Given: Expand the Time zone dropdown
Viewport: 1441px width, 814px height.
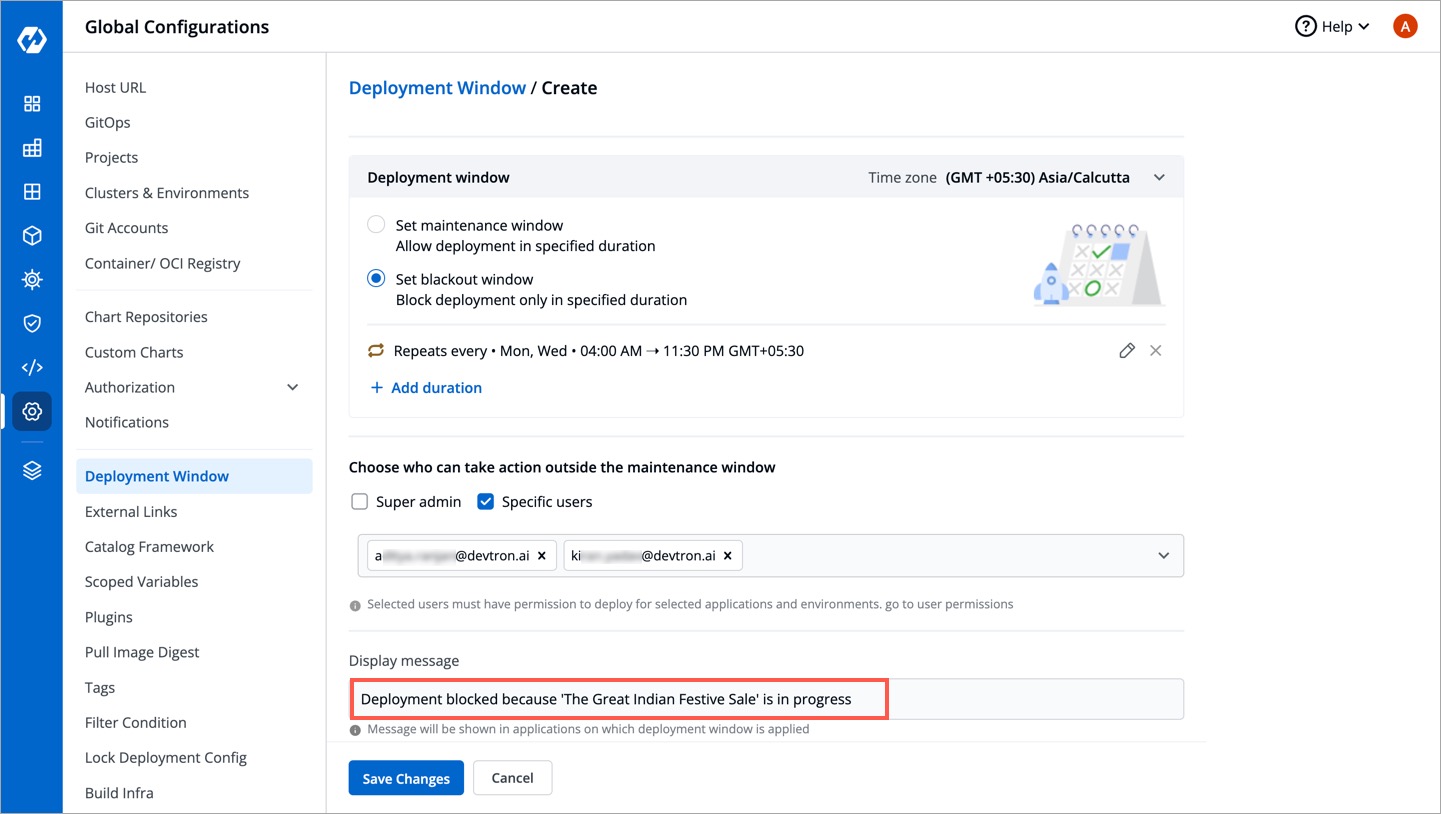Looking at the screenshot, I should [x=1159, y=178].
